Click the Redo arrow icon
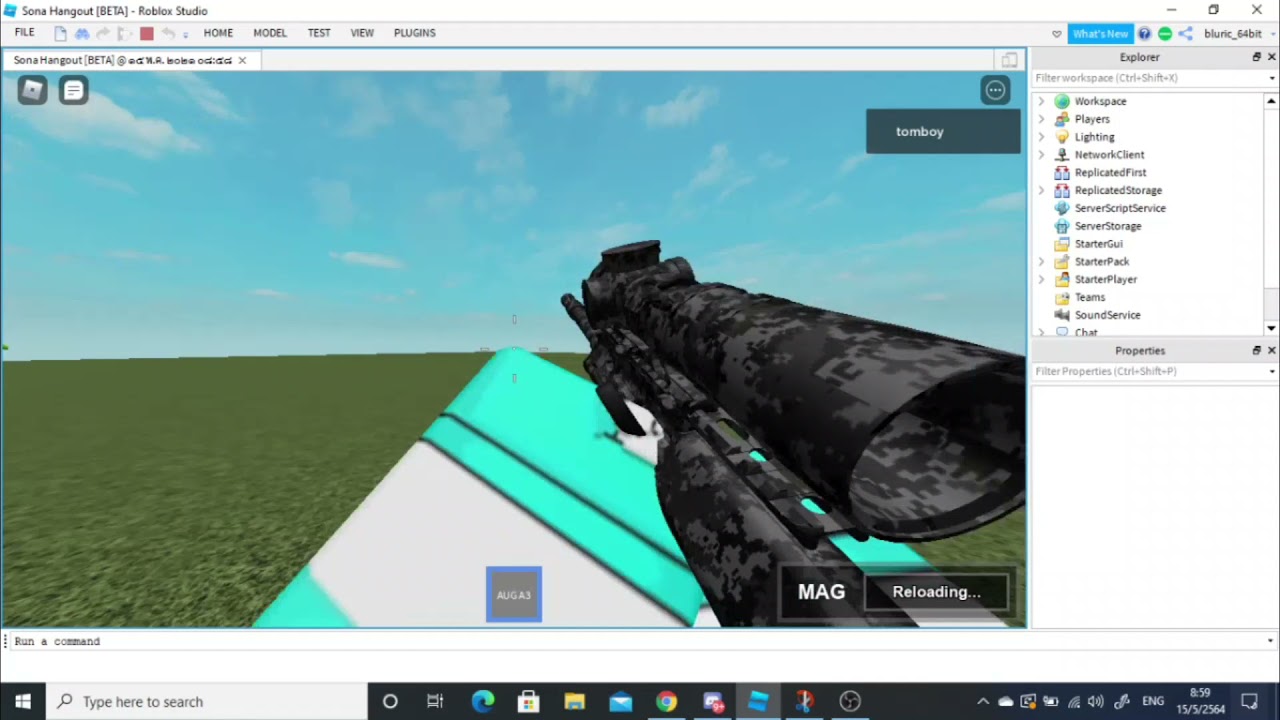The height and width of the screenshot is (720, 1280). [104, 33]
